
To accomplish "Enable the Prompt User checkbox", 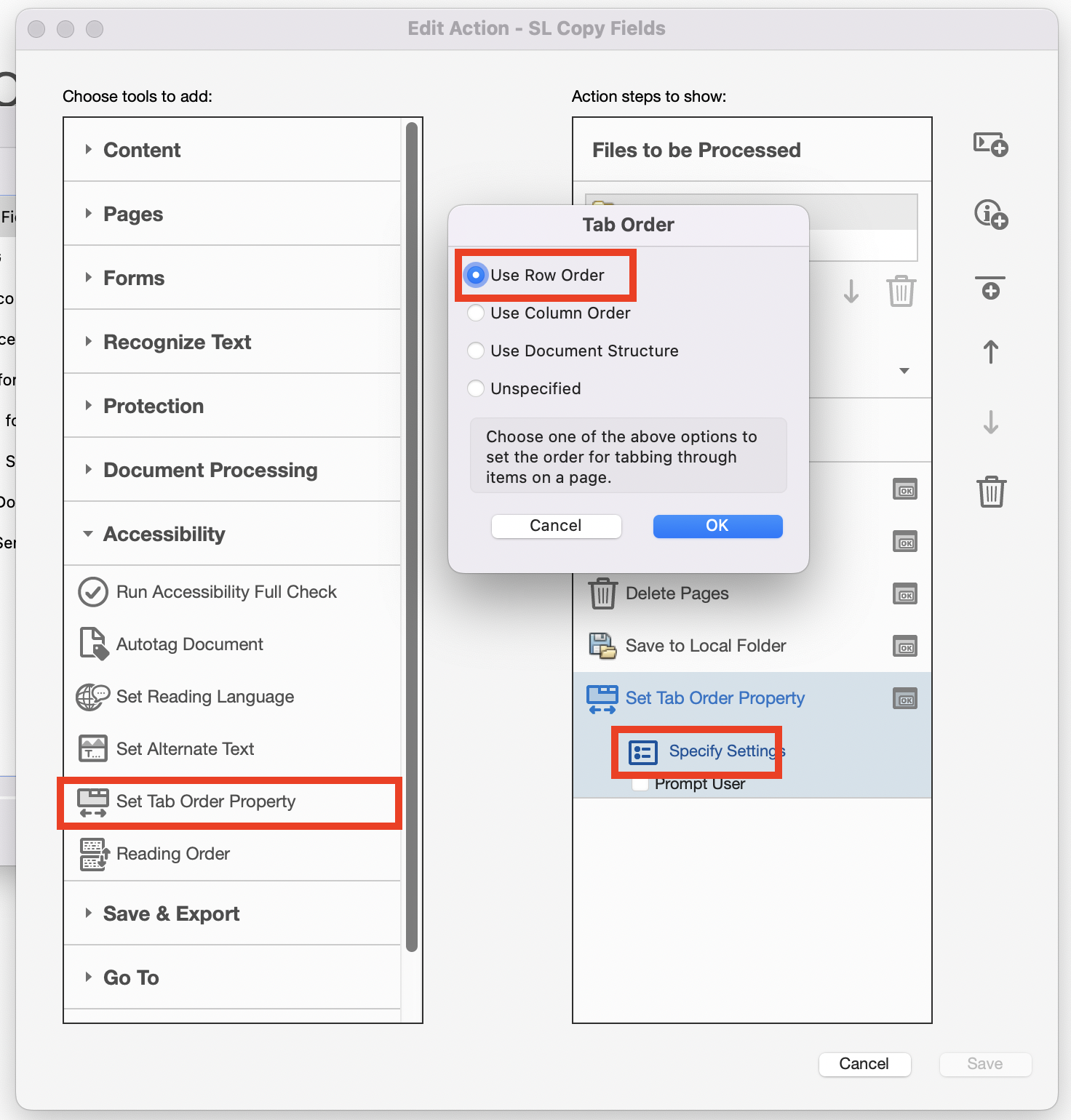I will (x=640, y=783).
